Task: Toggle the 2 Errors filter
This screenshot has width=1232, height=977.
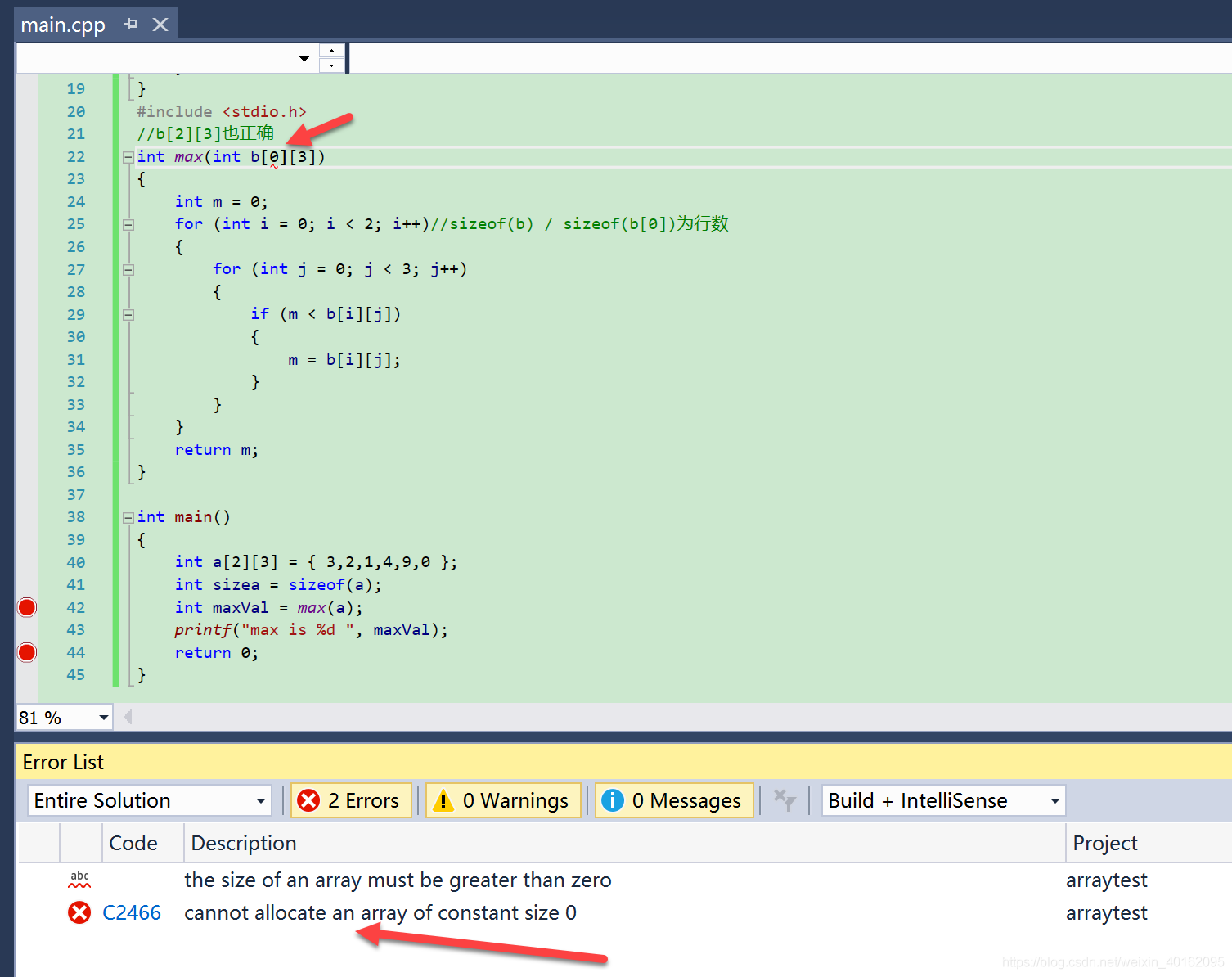Action: 351,800
